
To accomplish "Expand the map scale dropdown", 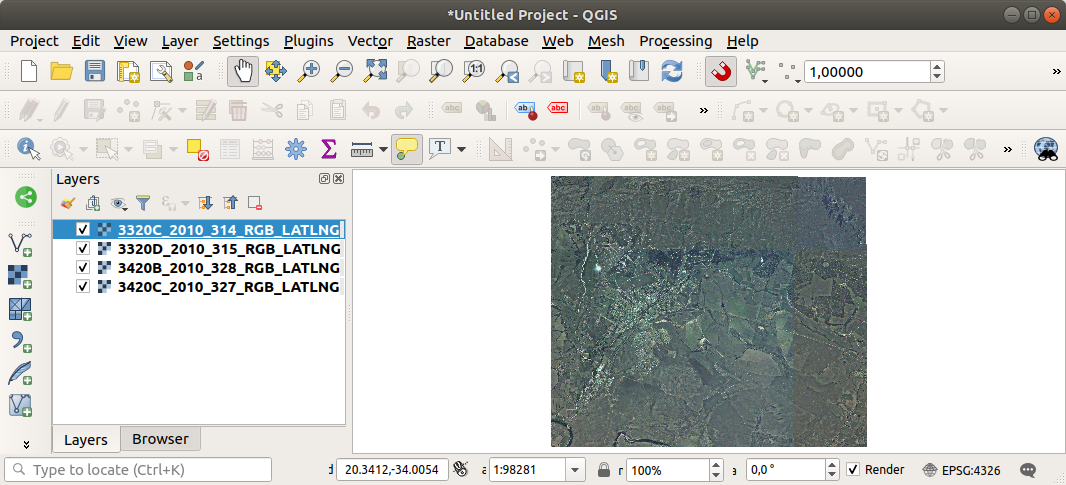I will pos(576,469).
